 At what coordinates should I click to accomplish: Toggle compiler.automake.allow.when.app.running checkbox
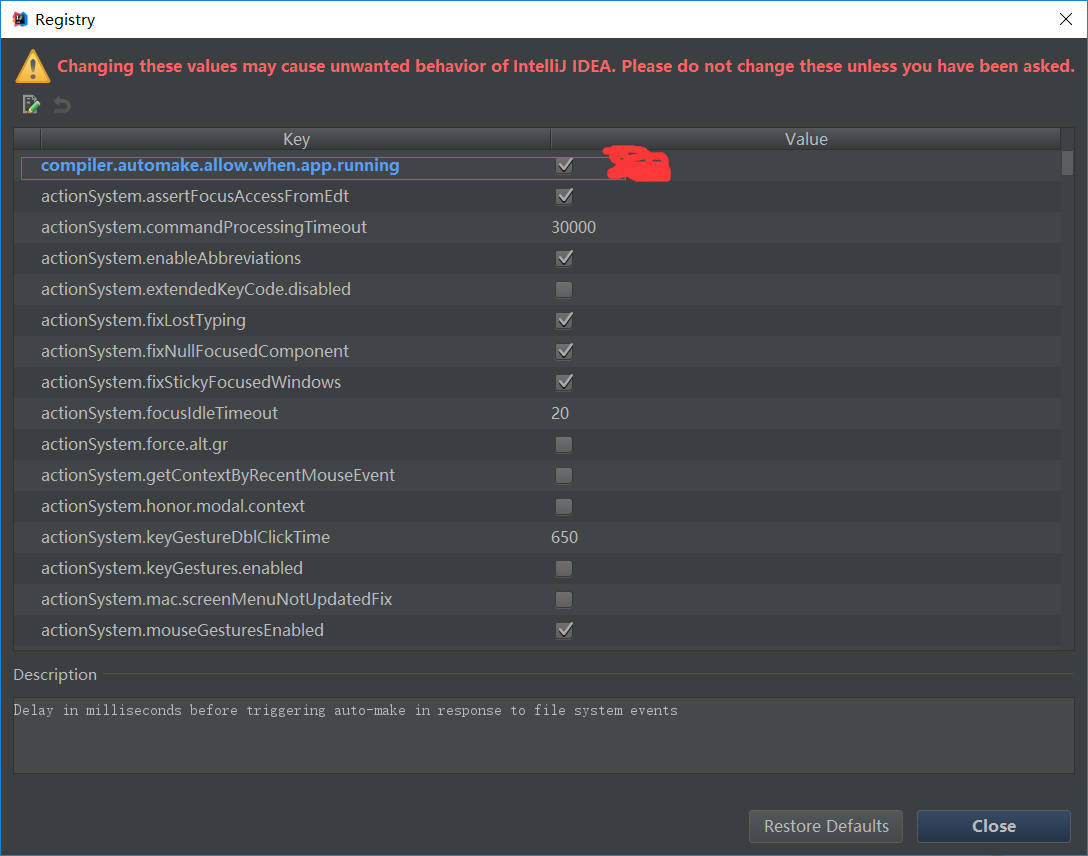(x=564, y=165)
